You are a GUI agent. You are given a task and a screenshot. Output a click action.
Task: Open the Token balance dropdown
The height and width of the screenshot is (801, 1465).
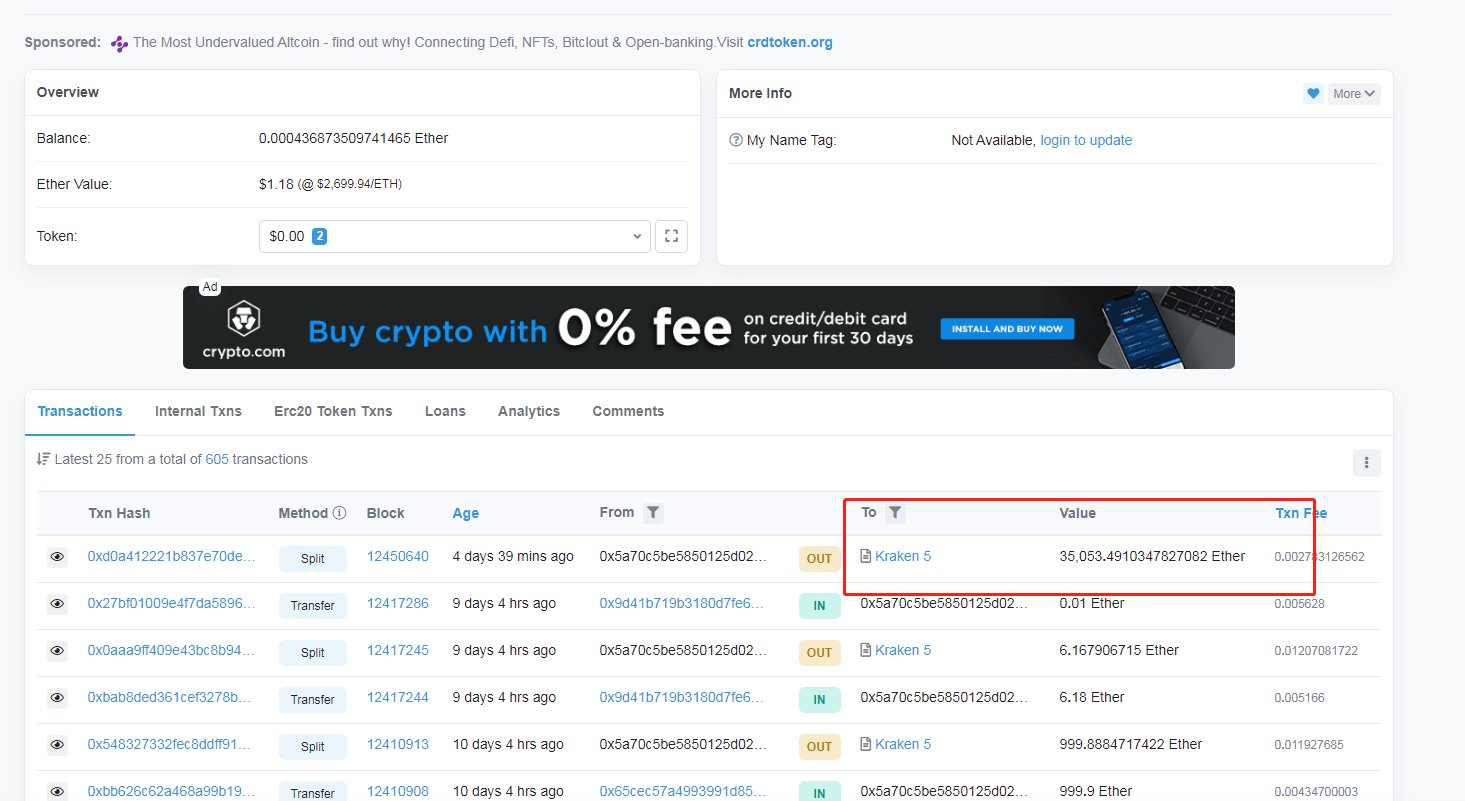point(454,236)
